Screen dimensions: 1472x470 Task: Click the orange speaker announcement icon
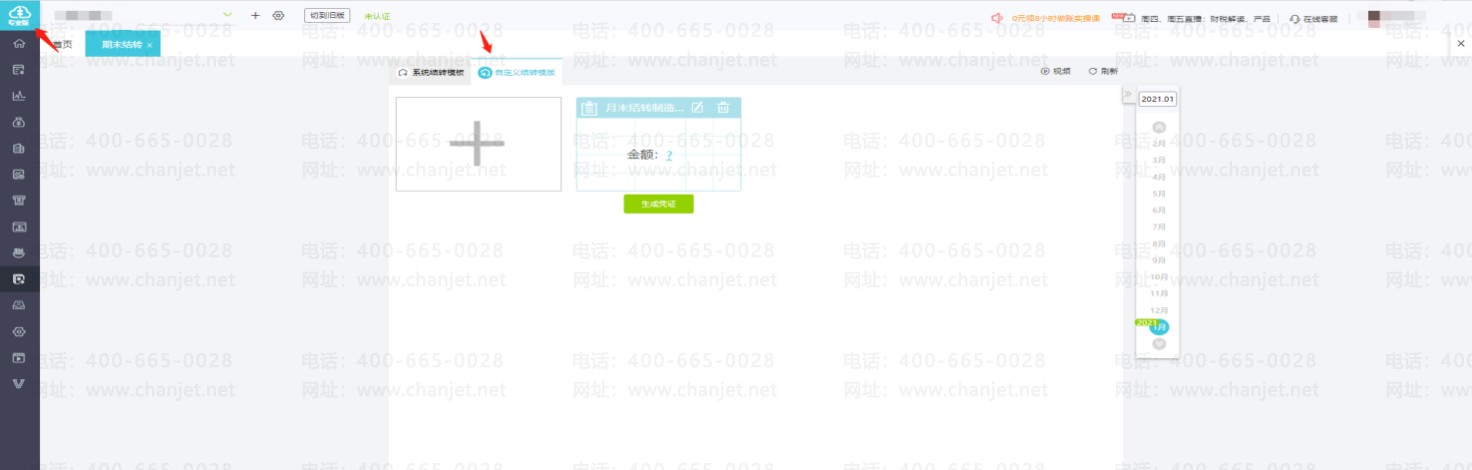997,18
